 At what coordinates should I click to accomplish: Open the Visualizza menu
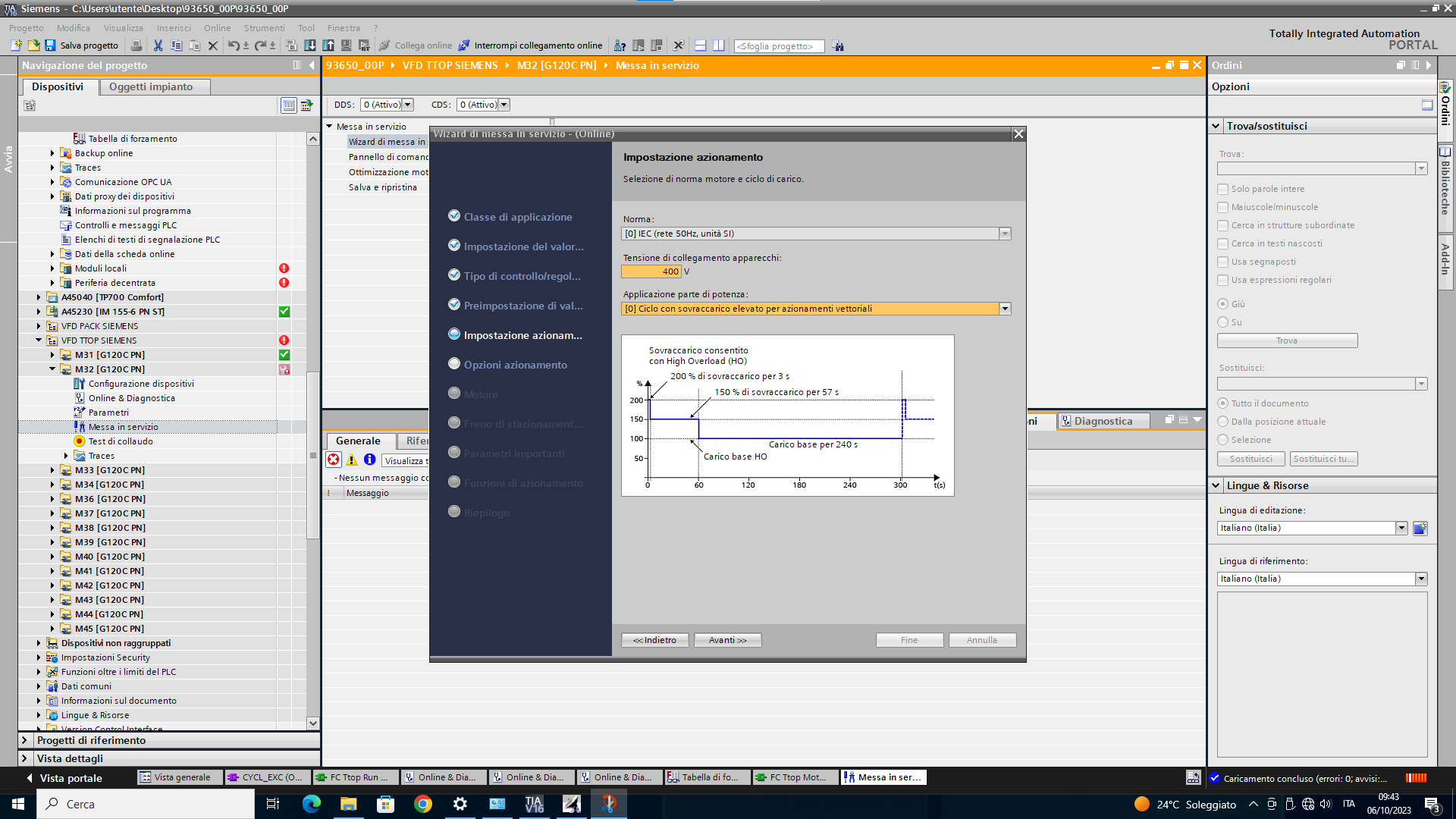pyautogui.click(x=124, y=28)
